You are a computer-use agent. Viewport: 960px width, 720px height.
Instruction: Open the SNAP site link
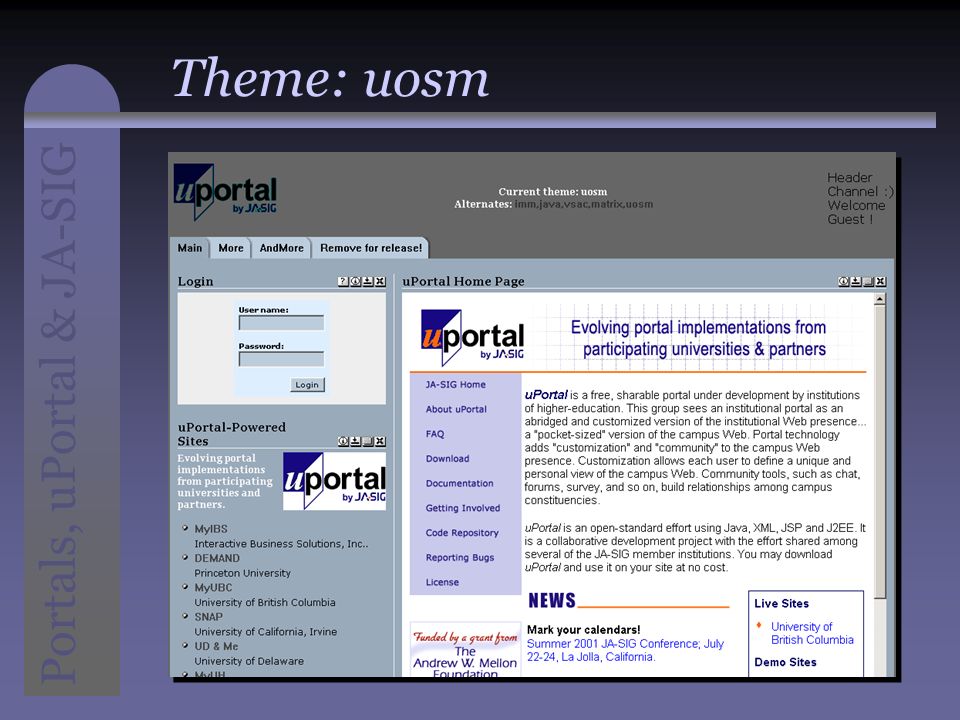(x=208, y=617)
